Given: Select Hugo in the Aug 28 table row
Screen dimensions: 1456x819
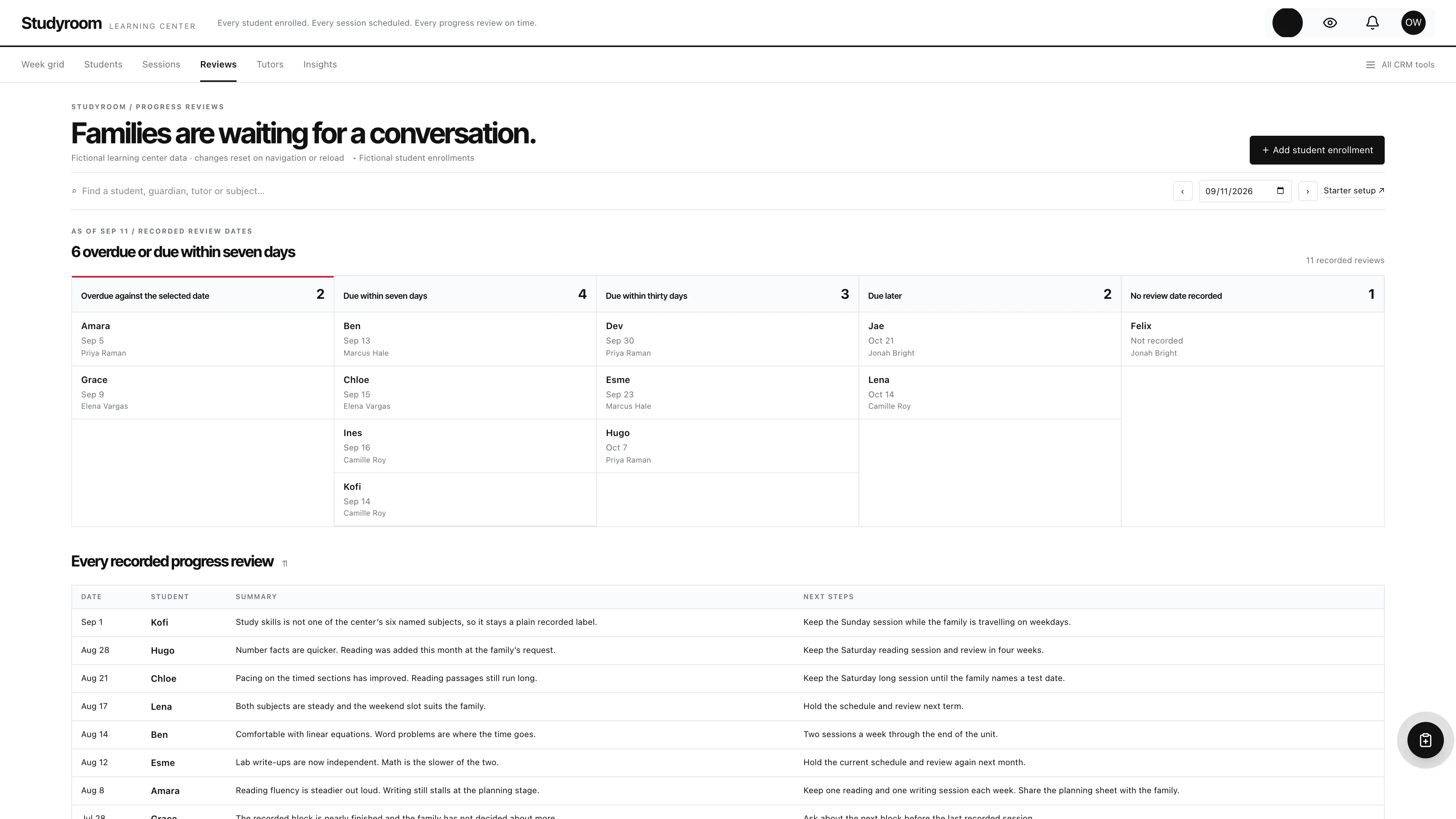Looking at the screenshot, I should pos(162,651).
